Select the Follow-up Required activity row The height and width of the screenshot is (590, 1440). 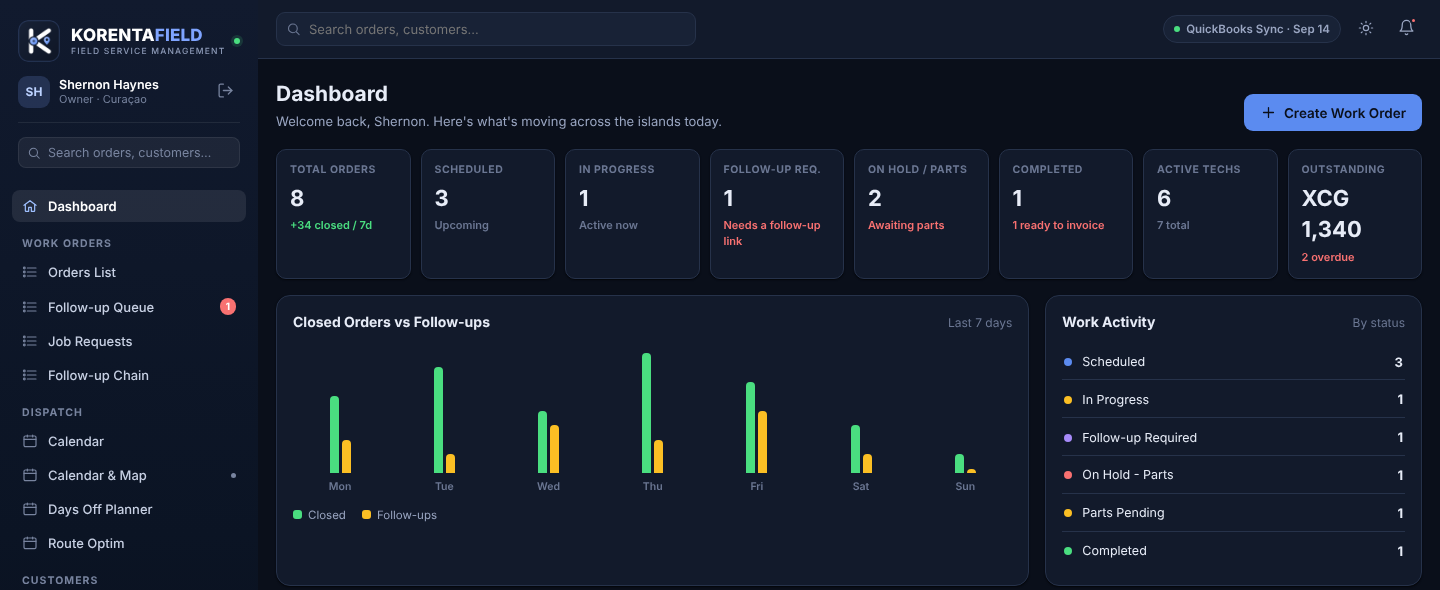1233,437
